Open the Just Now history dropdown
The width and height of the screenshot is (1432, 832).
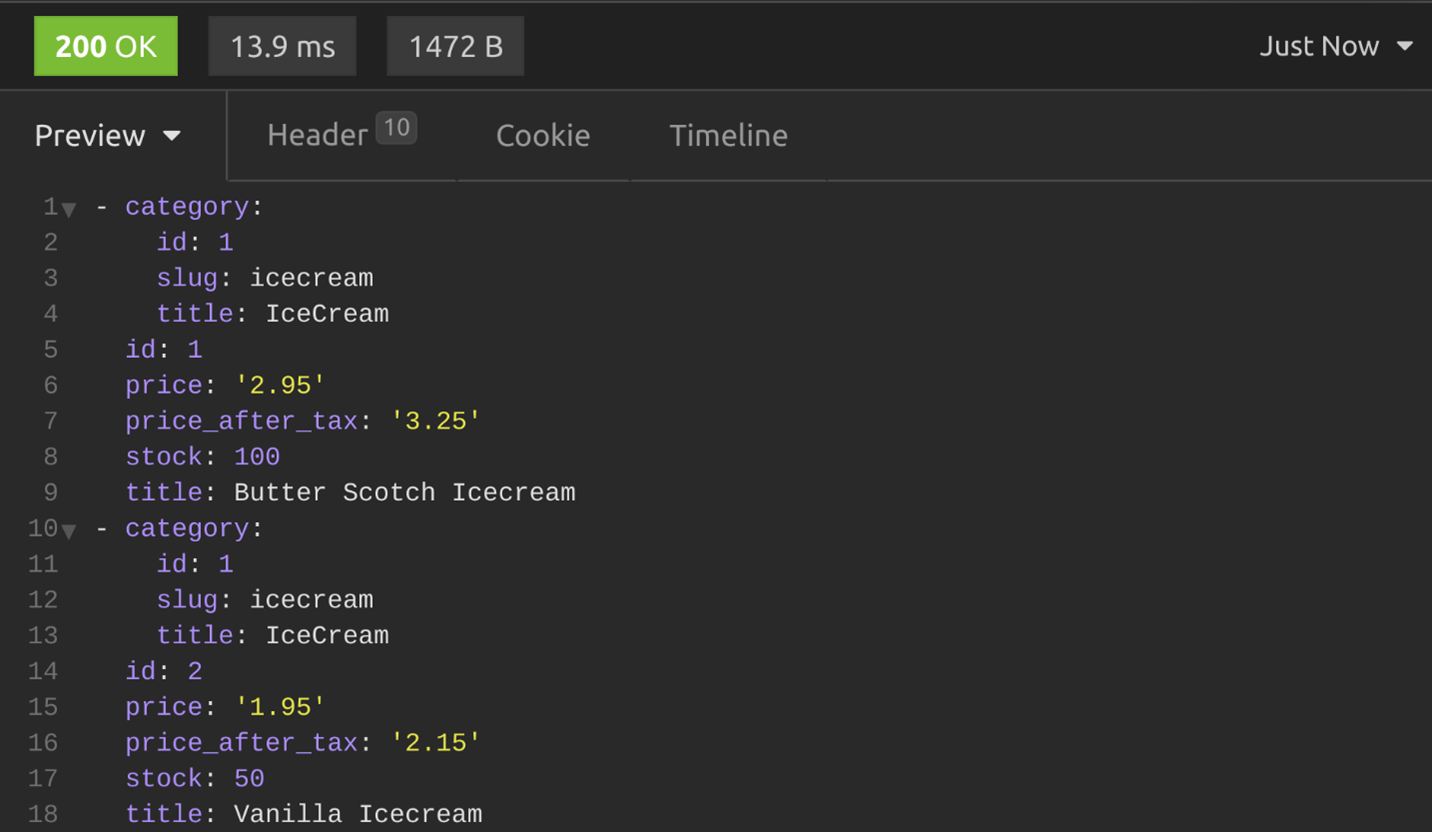point(1334,46)
